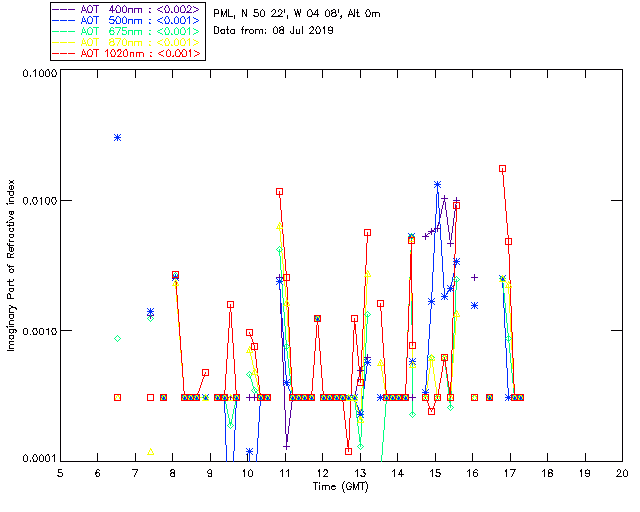Click the x-axis tick label 12

pyautogui.click(x=322, y=473)
